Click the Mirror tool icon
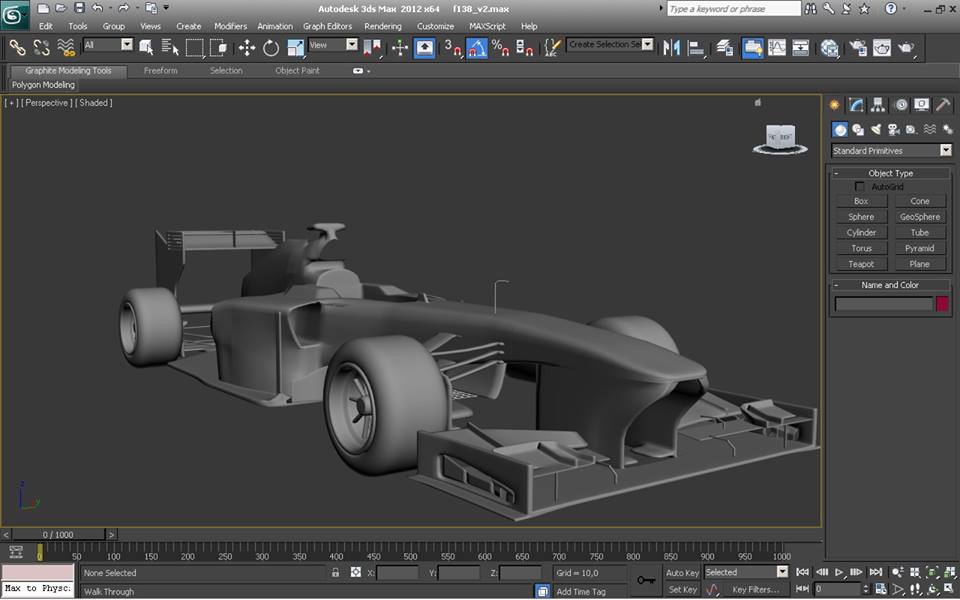 click(671, 47)
